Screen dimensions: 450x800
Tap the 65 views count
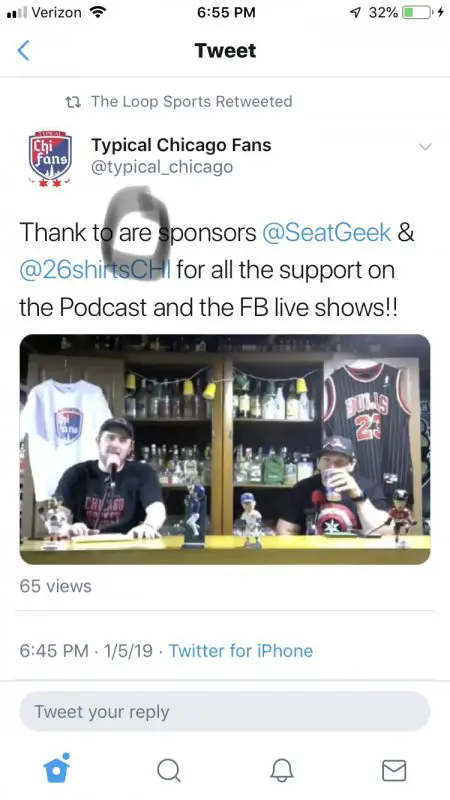point(56,586)
